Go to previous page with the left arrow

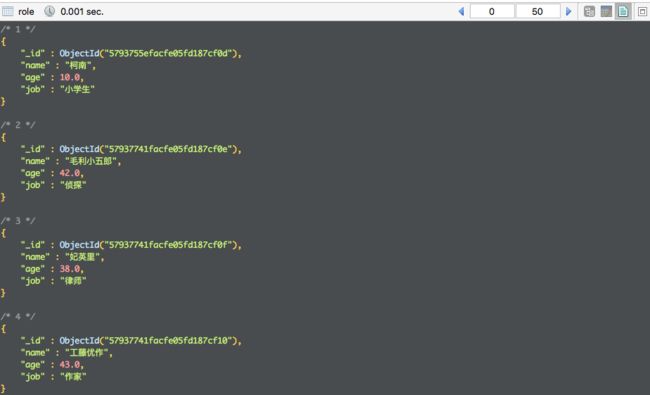tap(461, 12)
